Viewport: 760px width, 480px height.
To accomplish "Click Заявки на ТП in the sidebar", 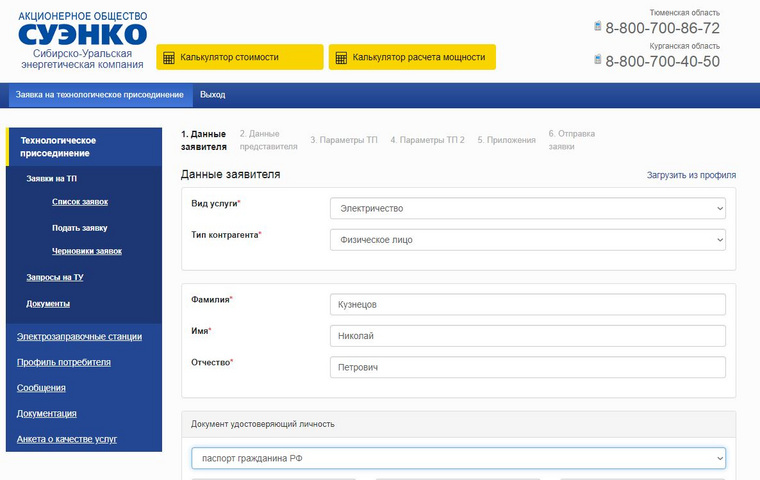I will [x=51, y=179].
